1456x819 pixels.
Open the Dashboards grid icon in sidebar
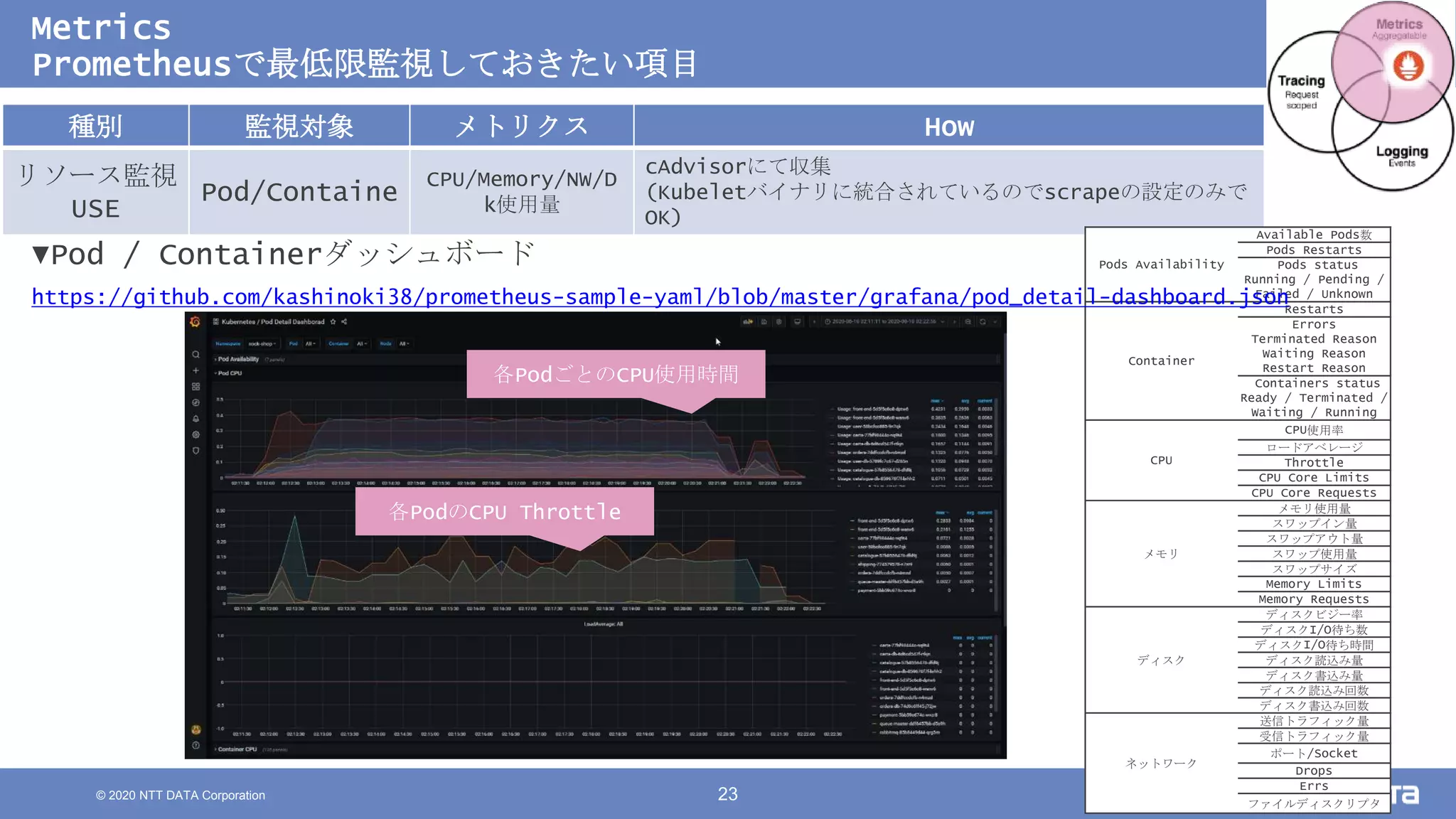pyautogui.click(x=196, y=387)
